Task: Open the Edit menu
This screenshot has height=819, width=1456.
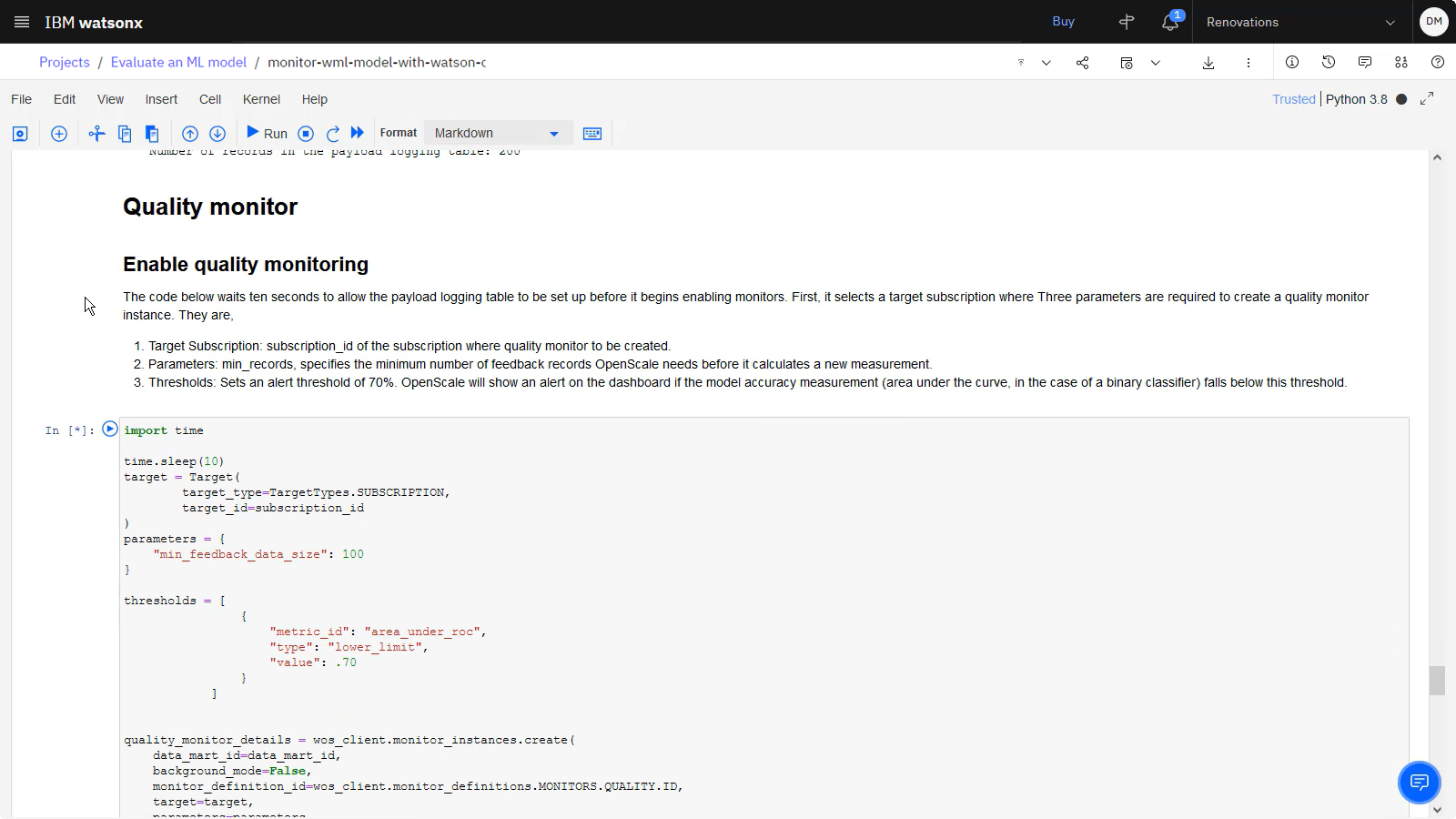Action: point(65,99)
